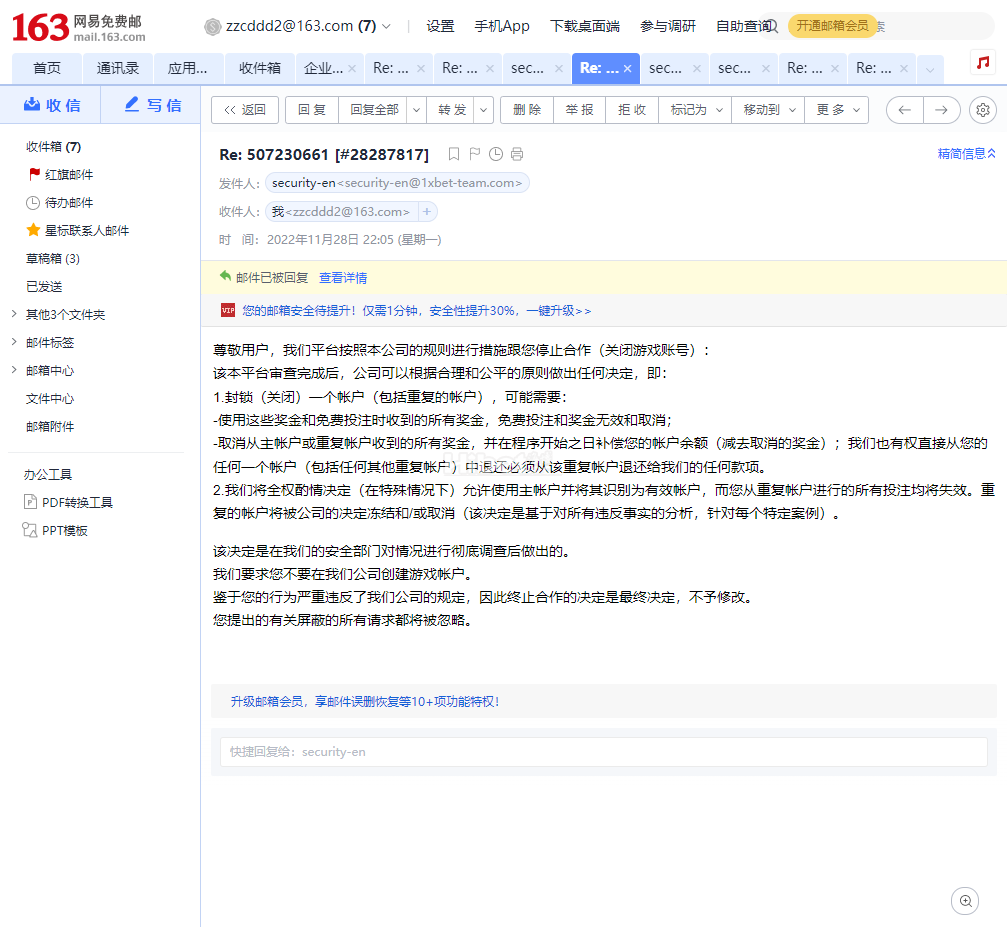Flag this email with the flag icon
This screenshot has height=927, width=1007.
475,154
